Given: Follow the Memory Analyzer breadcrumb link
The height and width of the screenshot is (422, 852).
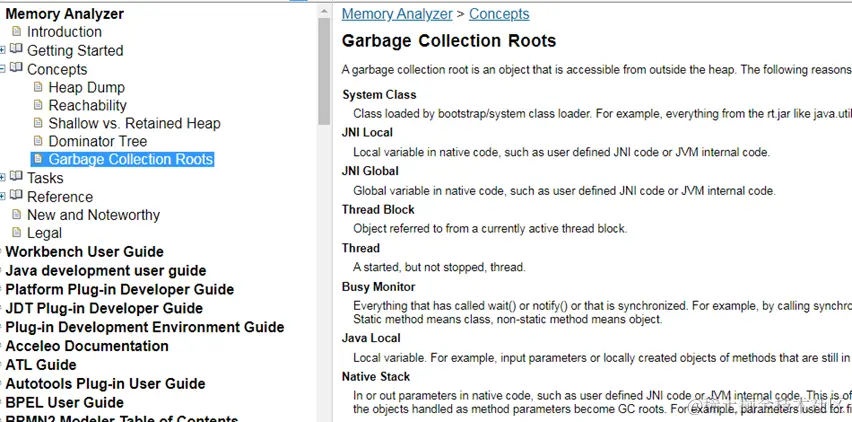Looking at the screenshot, I should tap(398, 14).
